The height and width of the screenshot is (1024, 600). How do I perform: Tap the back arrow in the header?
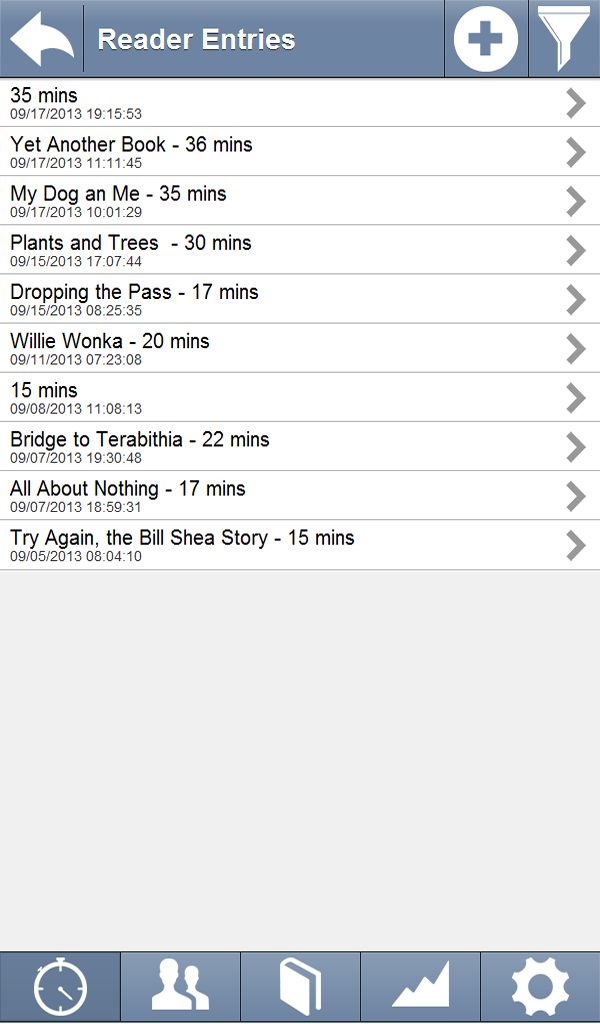pyautogui.click(x=38, y=39)
